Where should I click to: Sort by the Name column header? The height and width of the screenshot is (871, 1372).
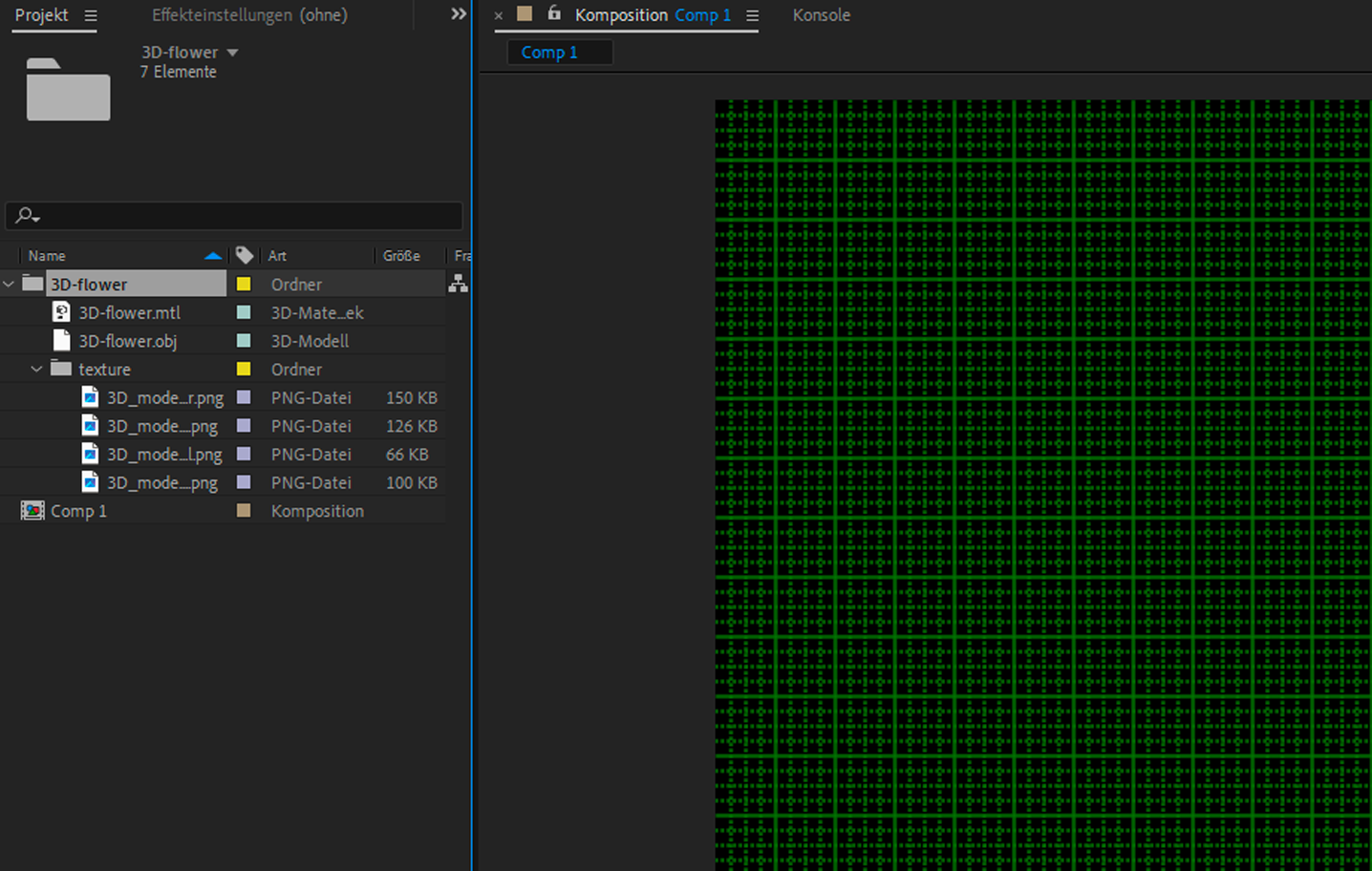point(48,256)
